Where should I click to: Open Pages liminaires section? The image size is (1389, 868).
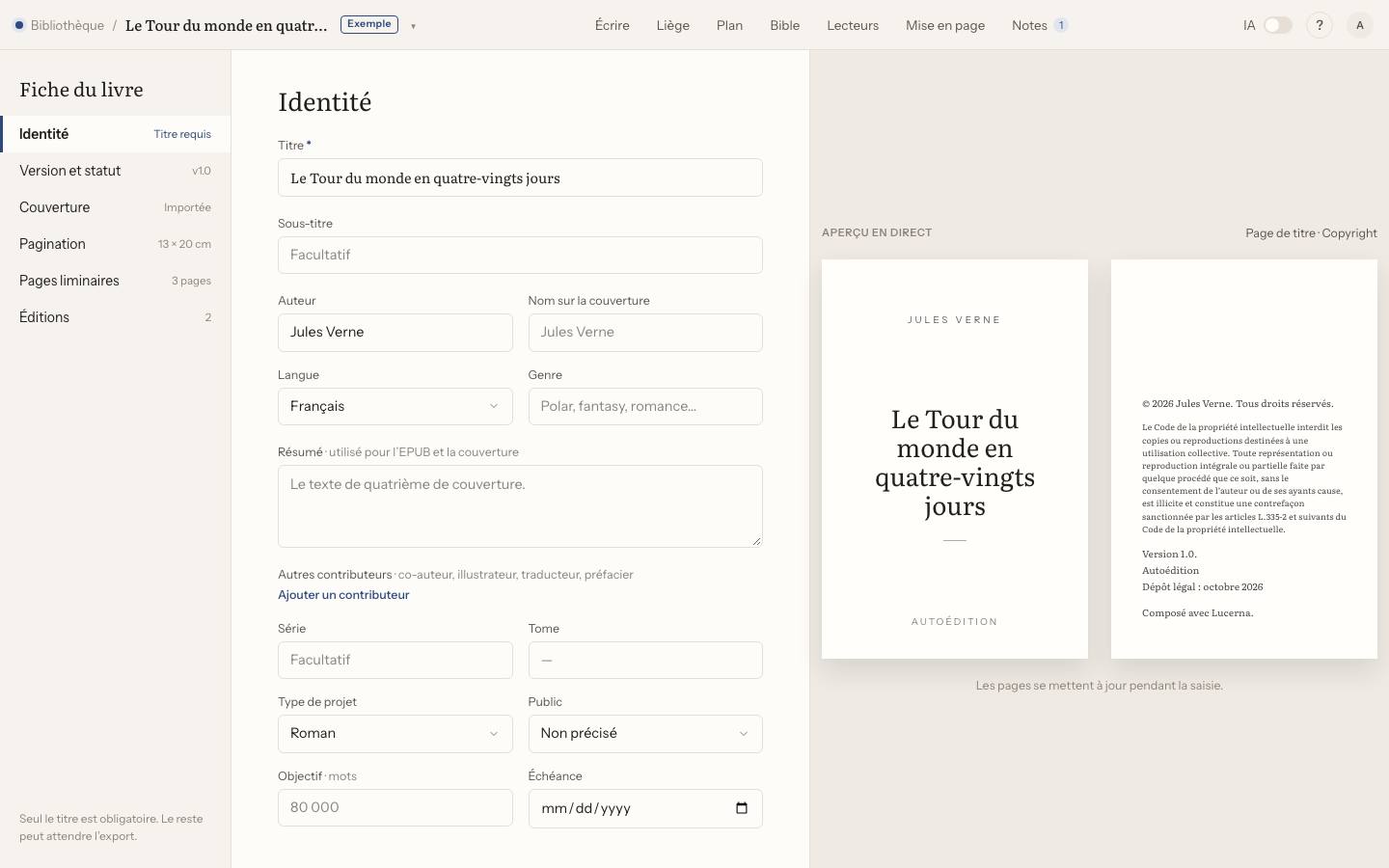point(116,281)
